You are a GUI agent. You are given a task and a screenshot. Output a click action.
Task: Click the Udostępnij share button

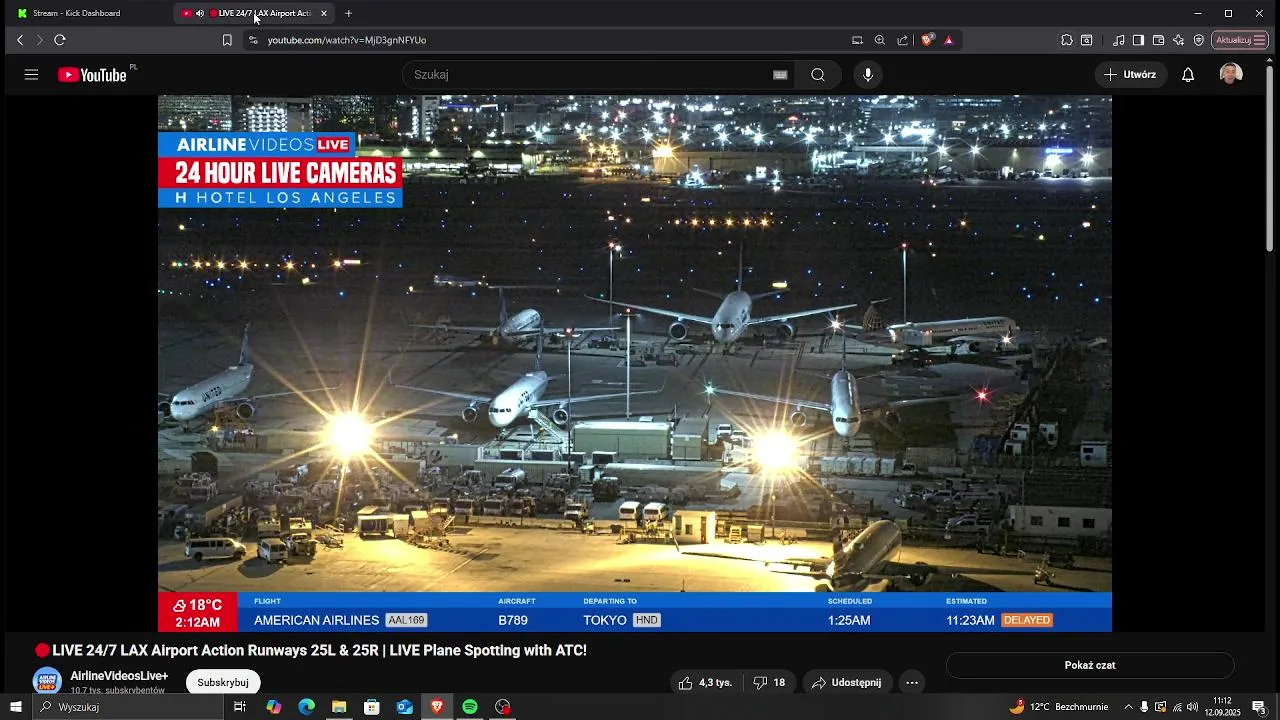coord(847,682)
